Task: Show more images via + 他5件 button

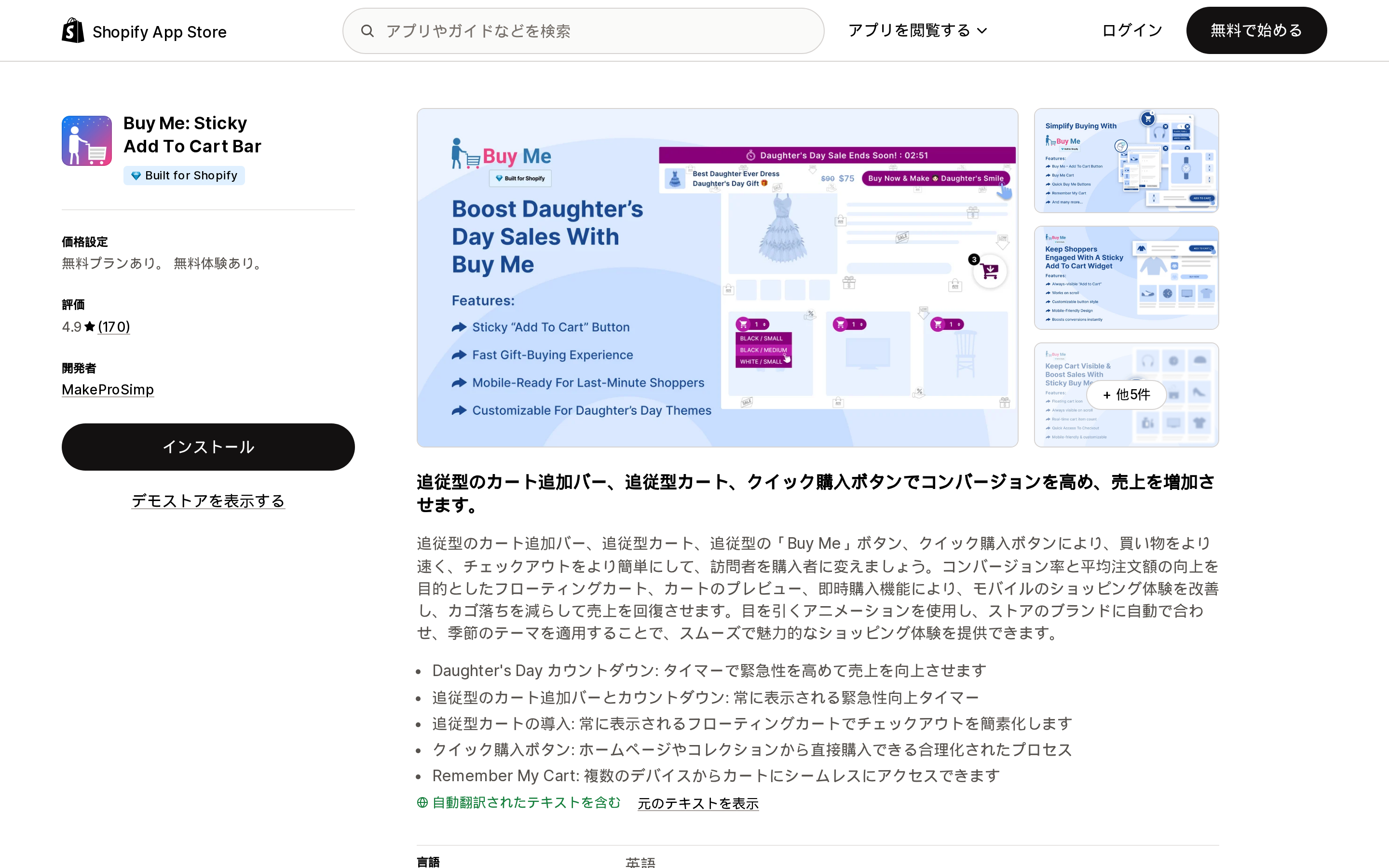Action: click(1126, 395)
